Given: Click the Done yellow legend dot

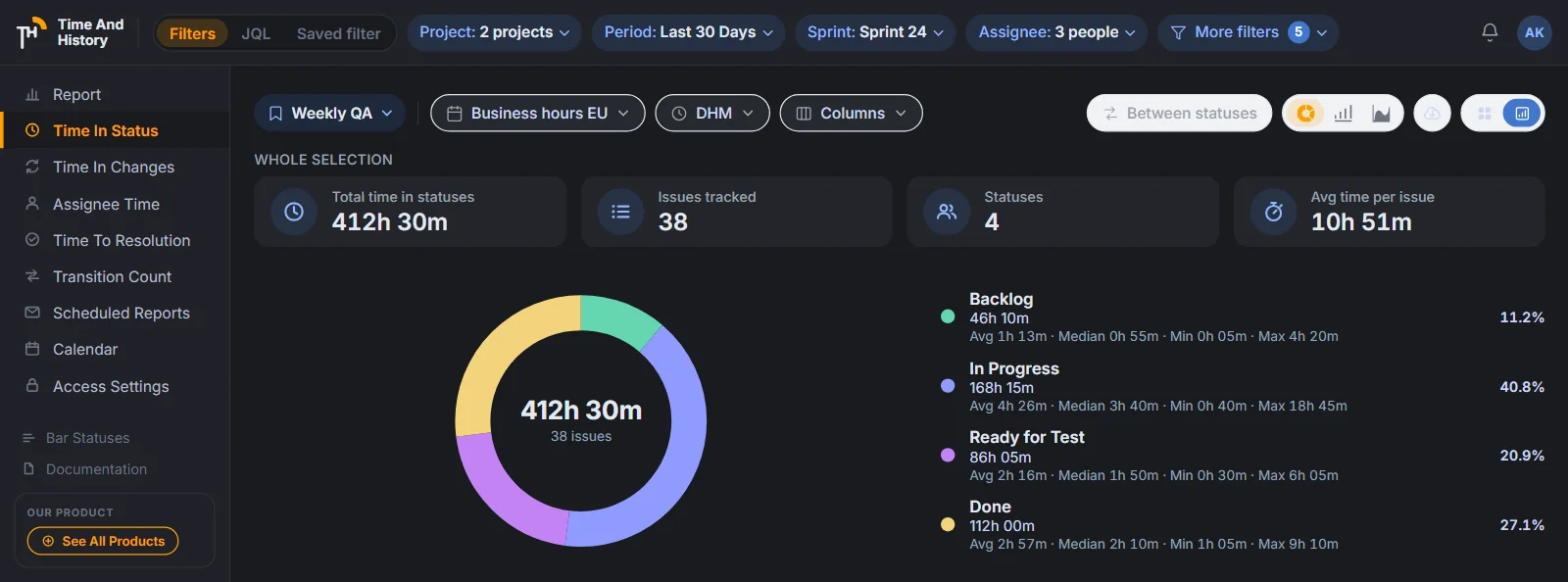Looking at the screenshot, I should coord(948,524).
